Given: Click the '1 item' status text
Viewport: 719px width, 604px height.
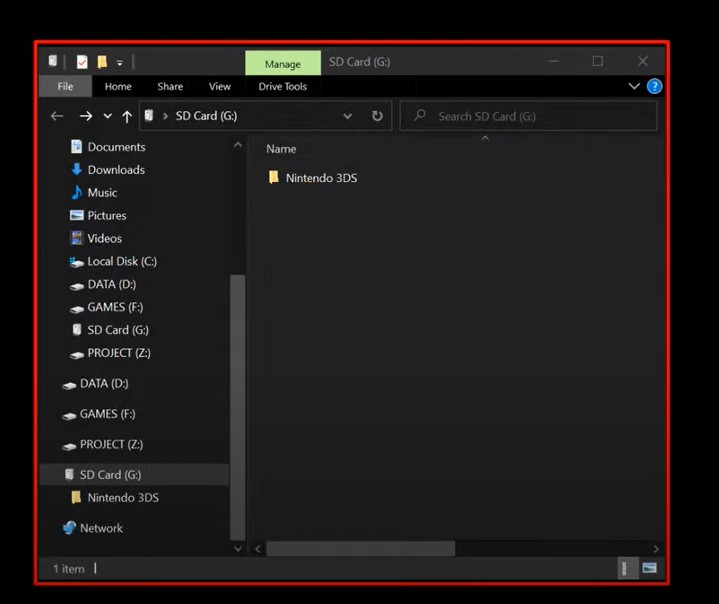Looking at the screenshot, I should pos(69,569).
